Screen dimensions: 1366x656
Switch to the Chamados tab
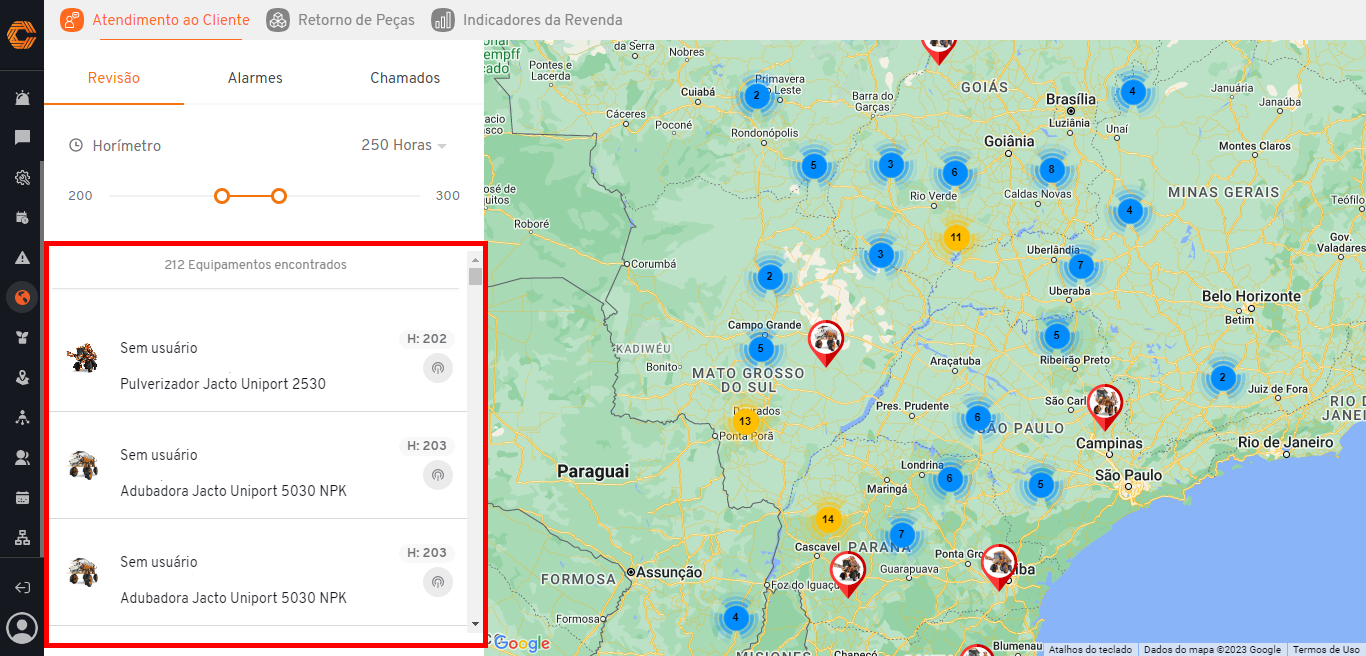[405, 78]
